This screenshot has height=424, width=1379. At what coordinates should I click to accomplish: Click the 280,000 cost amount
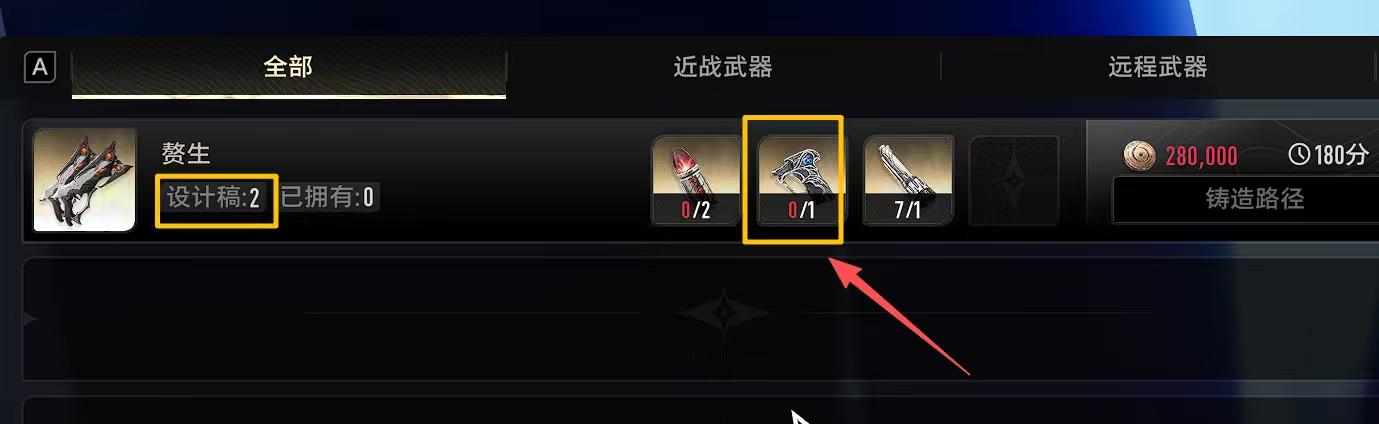(1200, 155)
